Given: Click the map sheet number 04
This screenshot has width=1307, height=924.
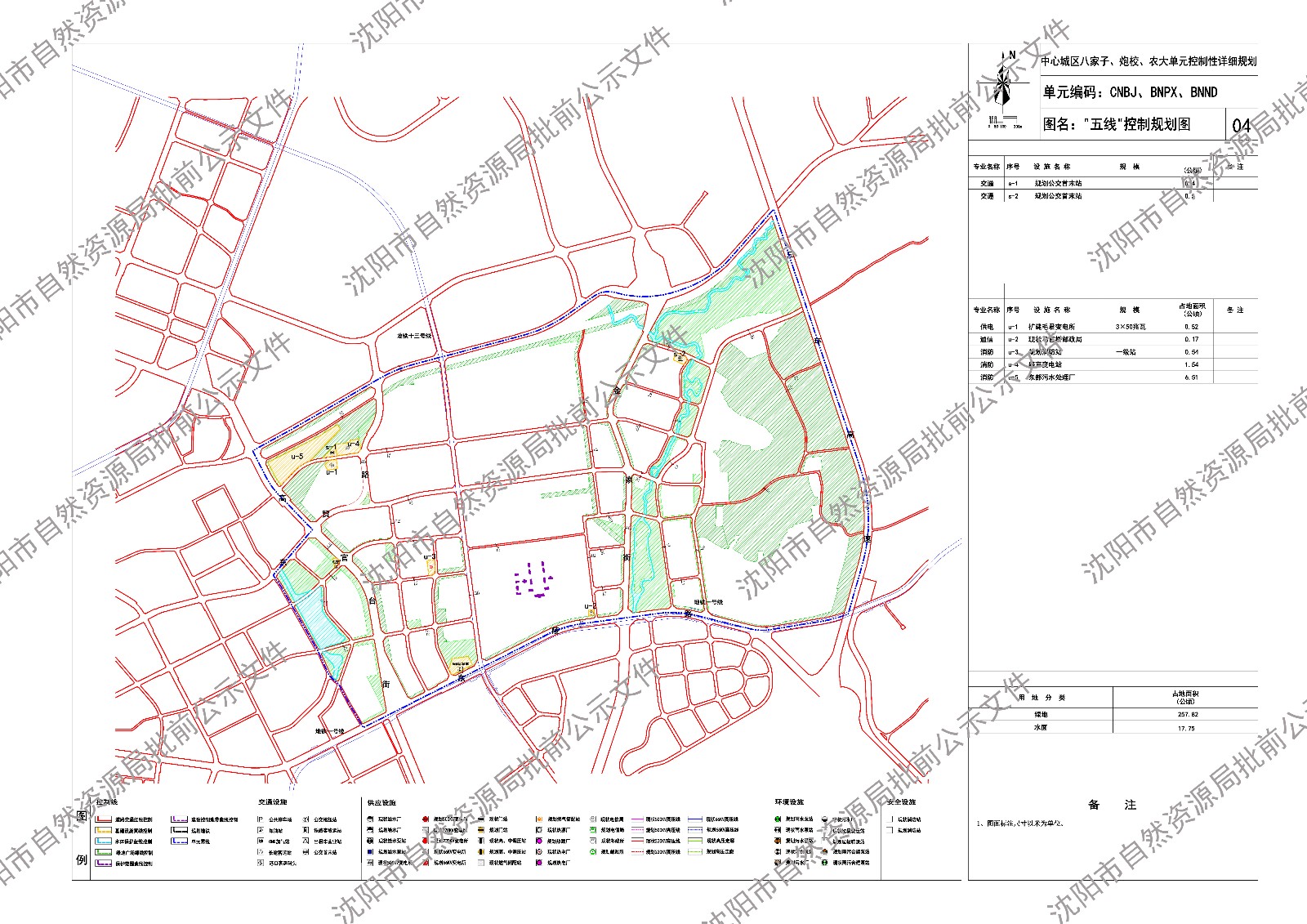Looking at the screenshot, I should (x=1241, y=125).
